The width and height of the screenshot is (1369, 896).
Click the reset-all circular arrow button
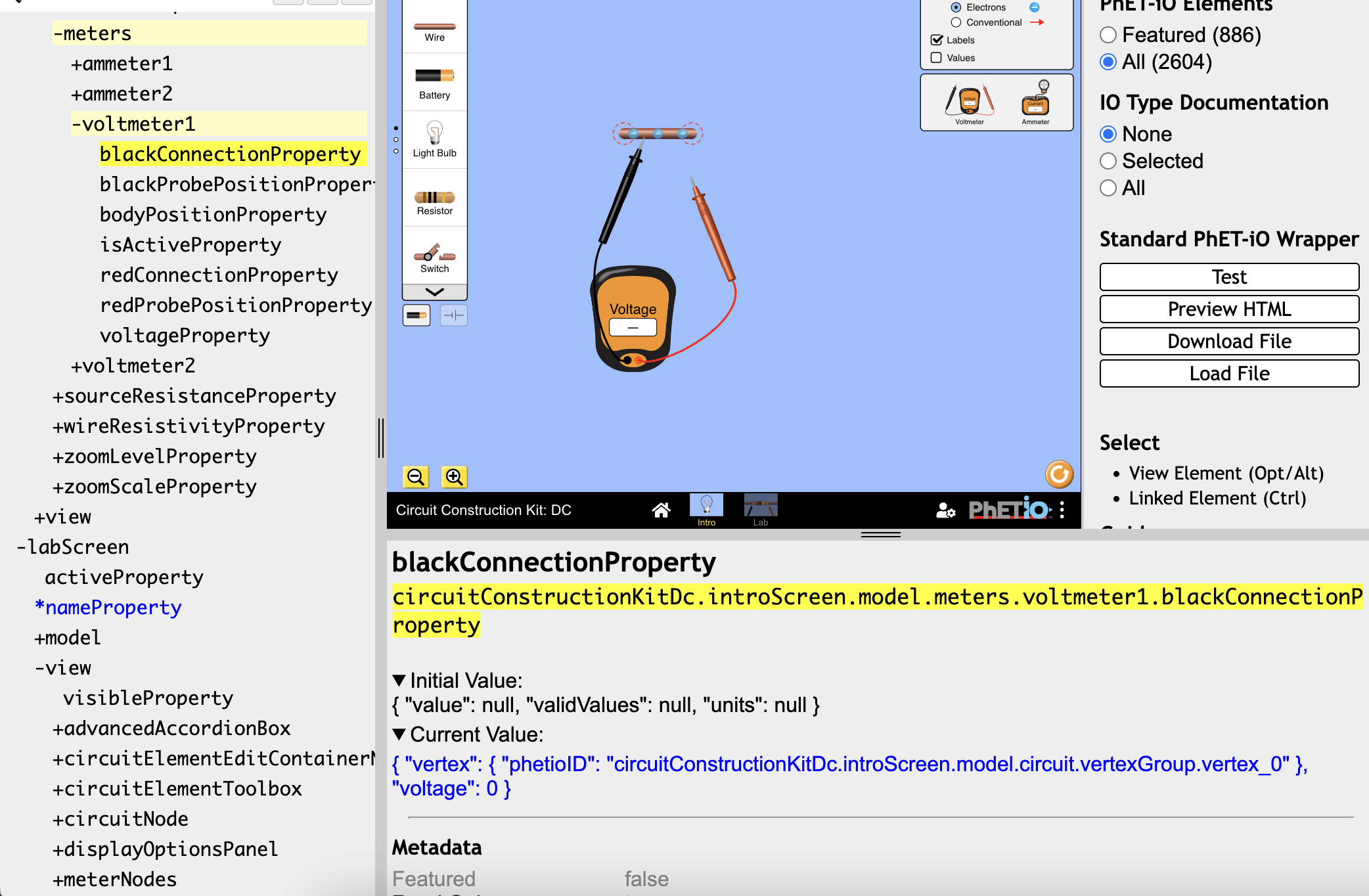[x=1059, y=474]
